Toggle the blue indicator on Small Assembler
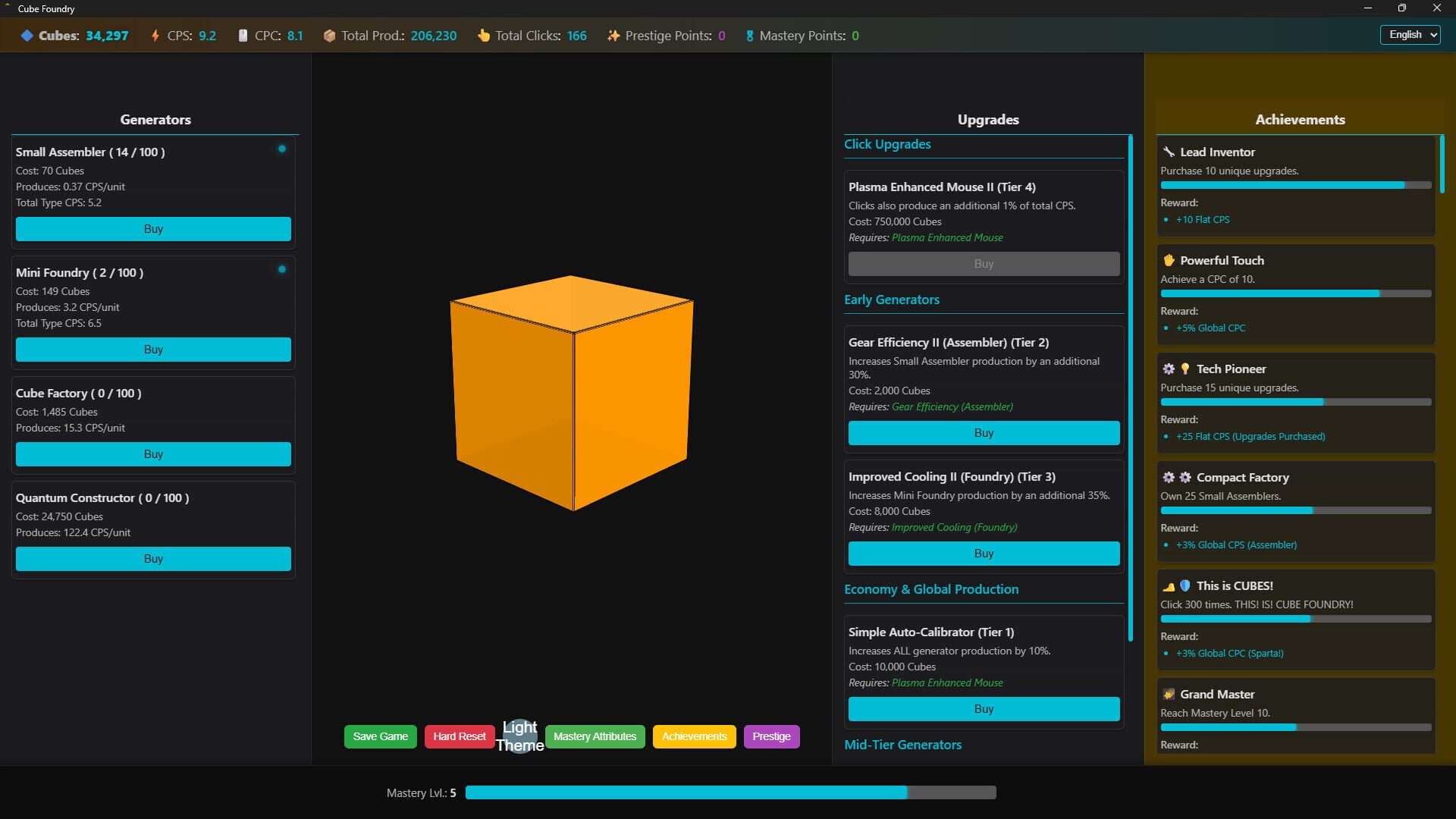The image size is (1456, 819). pyautogui.click(x=282, y=149)
